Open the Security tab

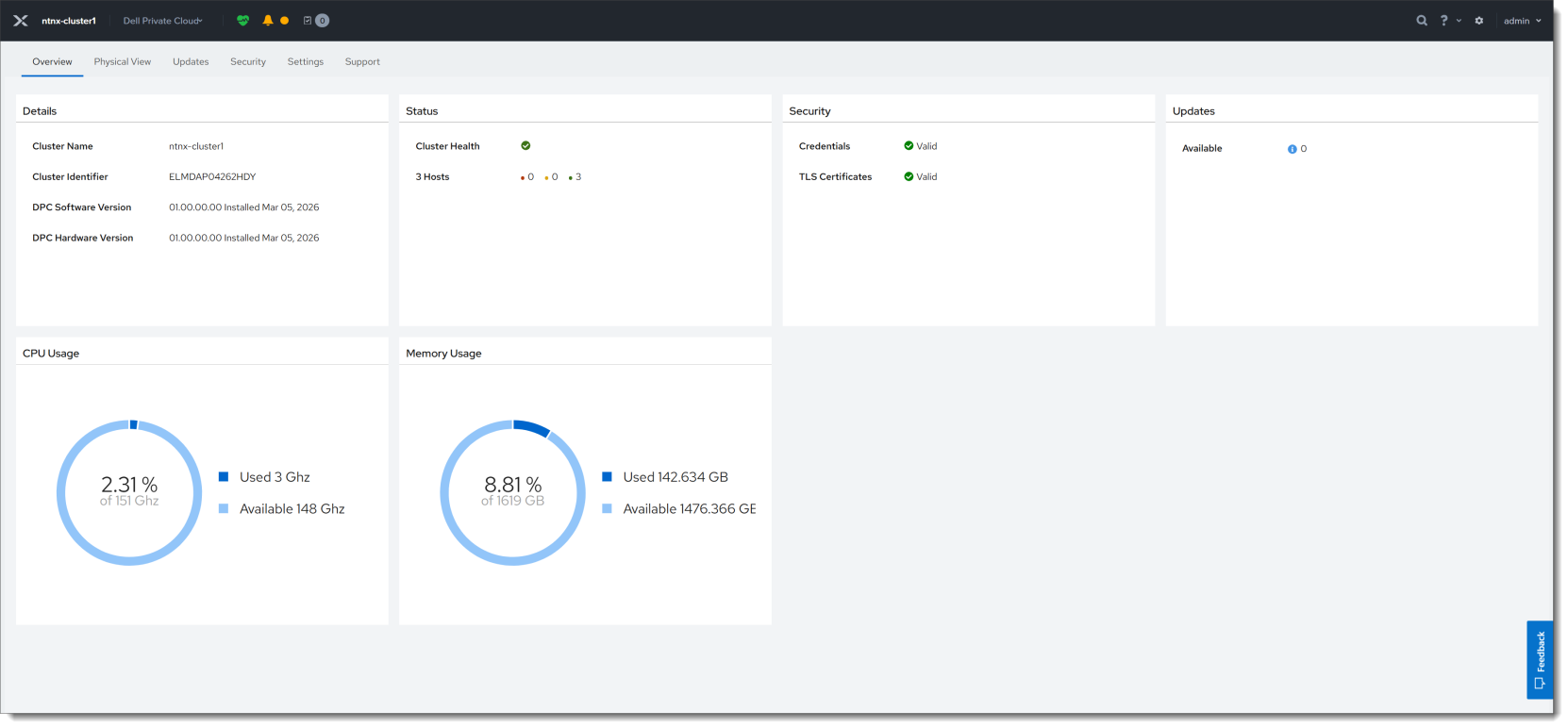(x=248, y=62)
